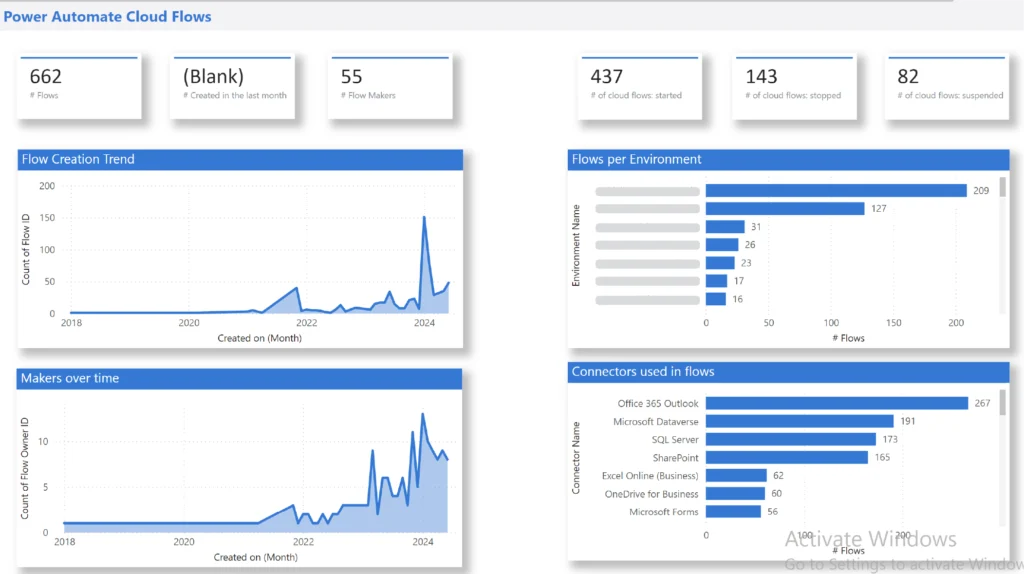Click the 267 data label on Outlook bar
1024x574 pixels.
982,404
